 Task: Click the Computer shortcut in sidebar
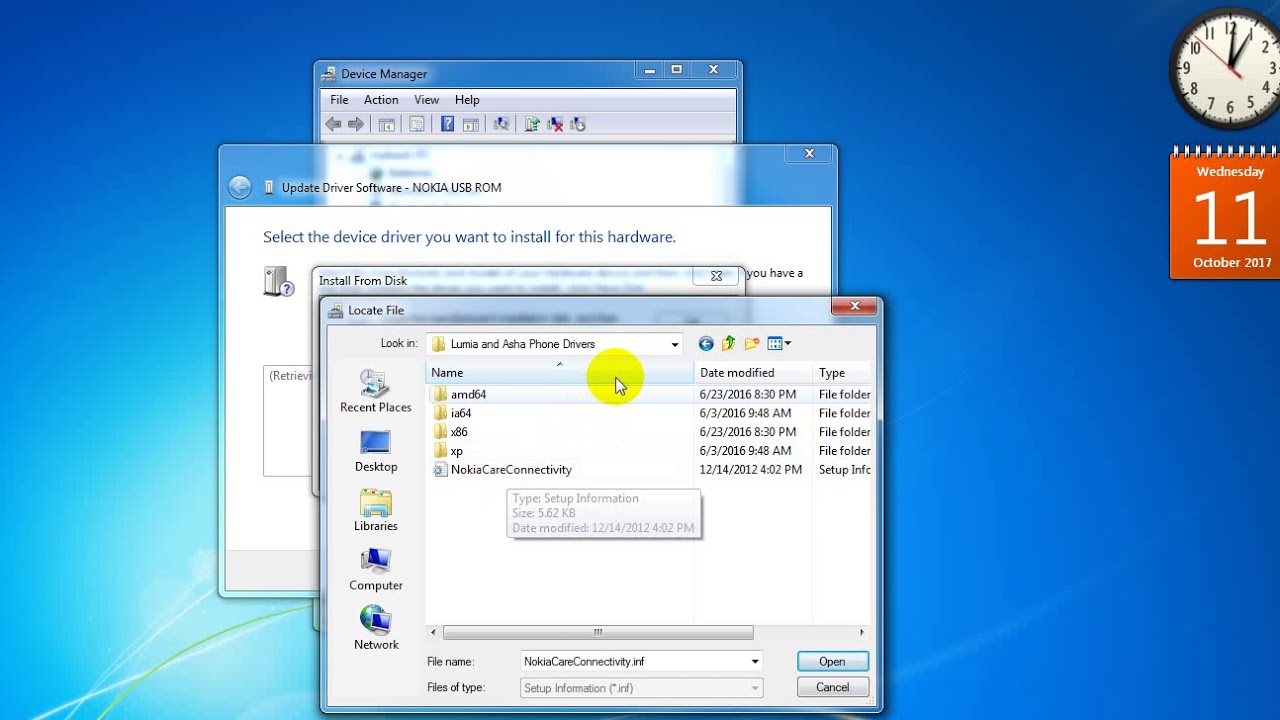coord(375,569)
